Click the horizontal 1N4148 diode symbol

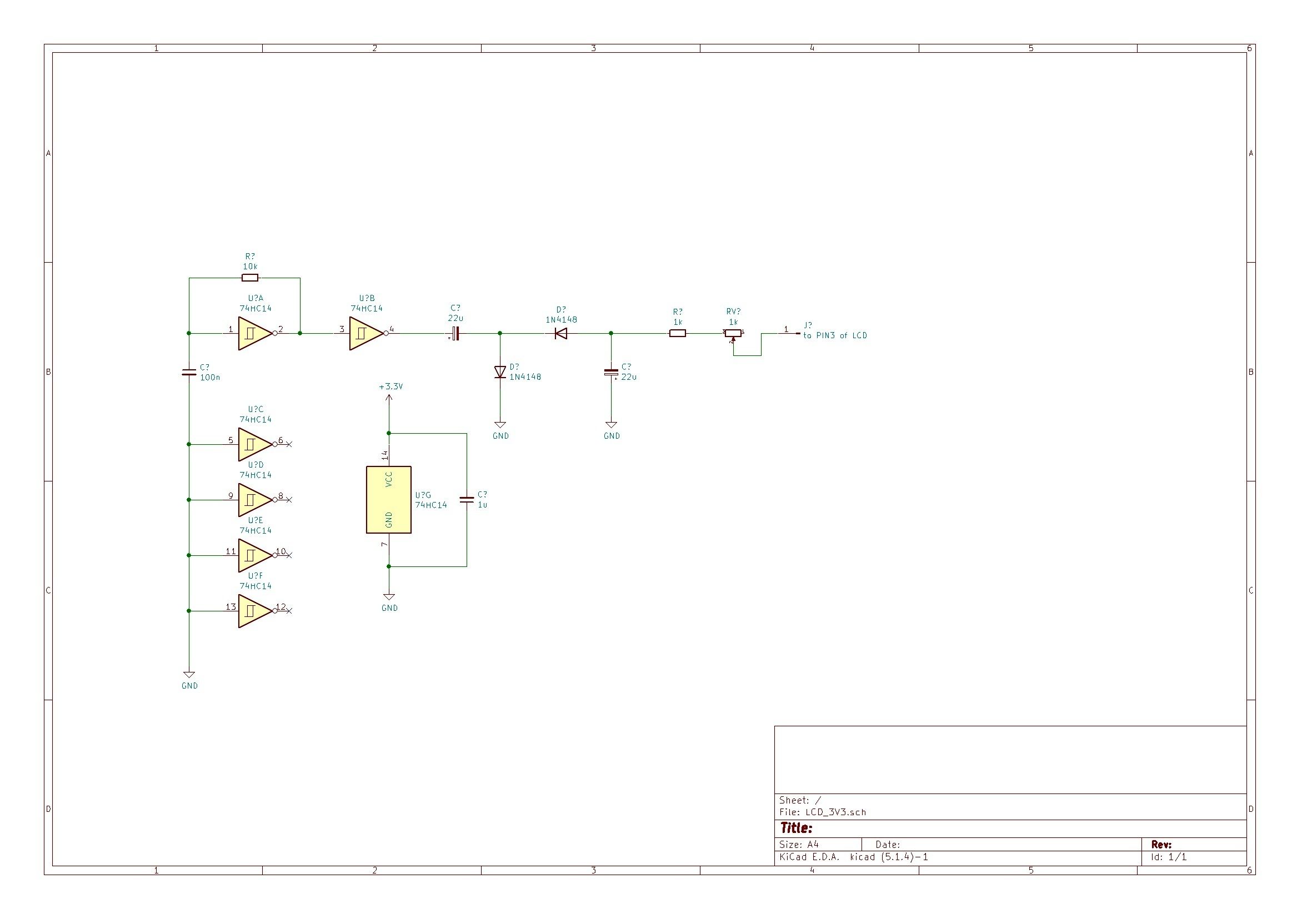(x=561, y=333)
